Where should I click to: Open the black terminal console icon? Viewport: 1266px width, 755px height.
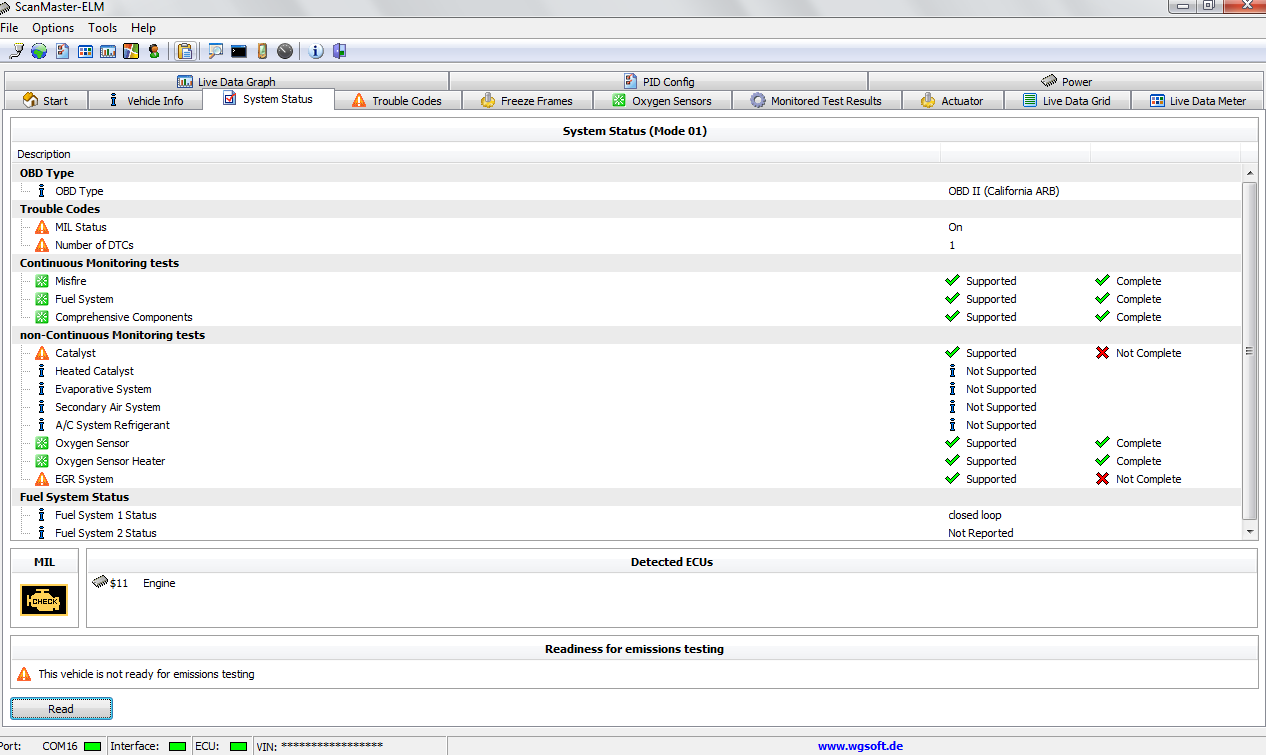pos(238,51)
